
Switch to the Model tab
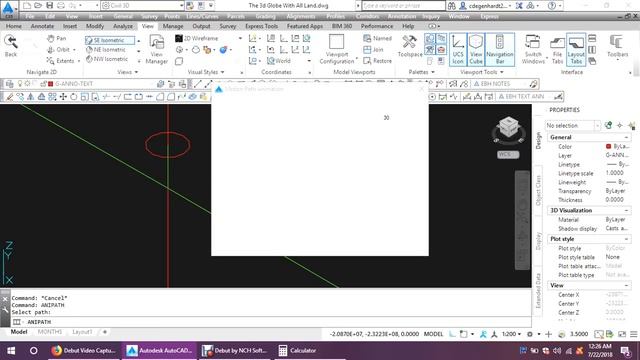pos(19,332)
